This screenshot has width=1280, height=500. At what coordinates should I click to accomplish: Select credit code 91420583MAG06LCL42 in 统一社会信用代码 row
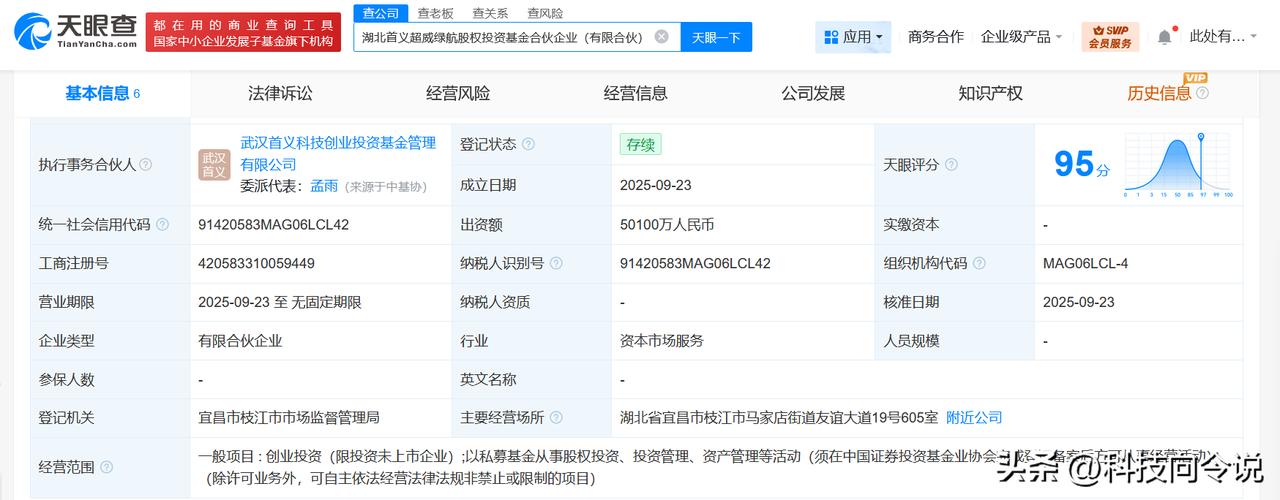click(x=274, y=225)
